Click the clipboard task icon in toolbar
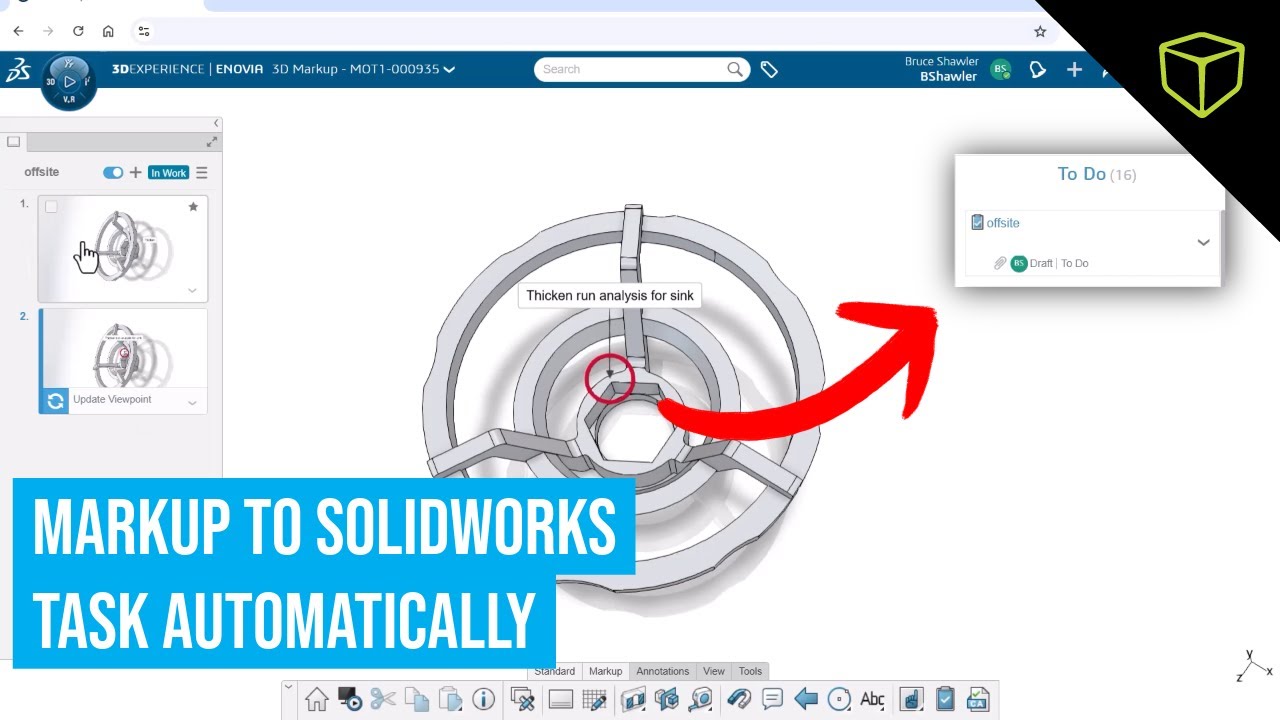The width and height of the screenshot is (1280, 720). click(x=944, y=699)
